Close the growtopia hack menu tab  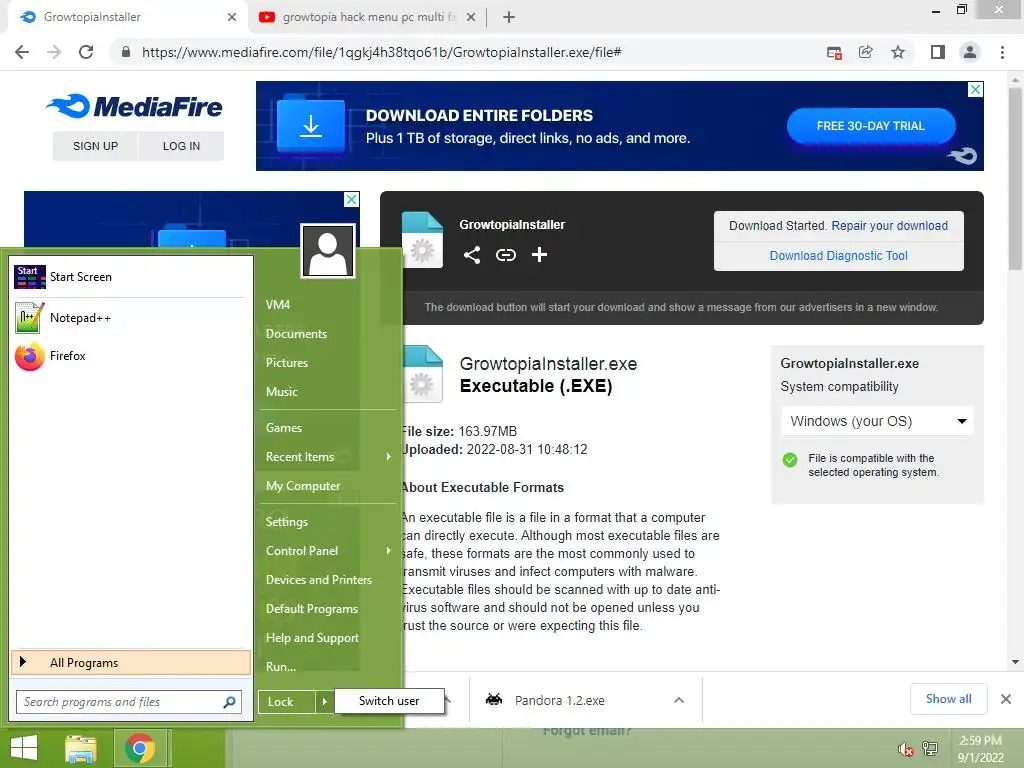click(x=471, y=17)
